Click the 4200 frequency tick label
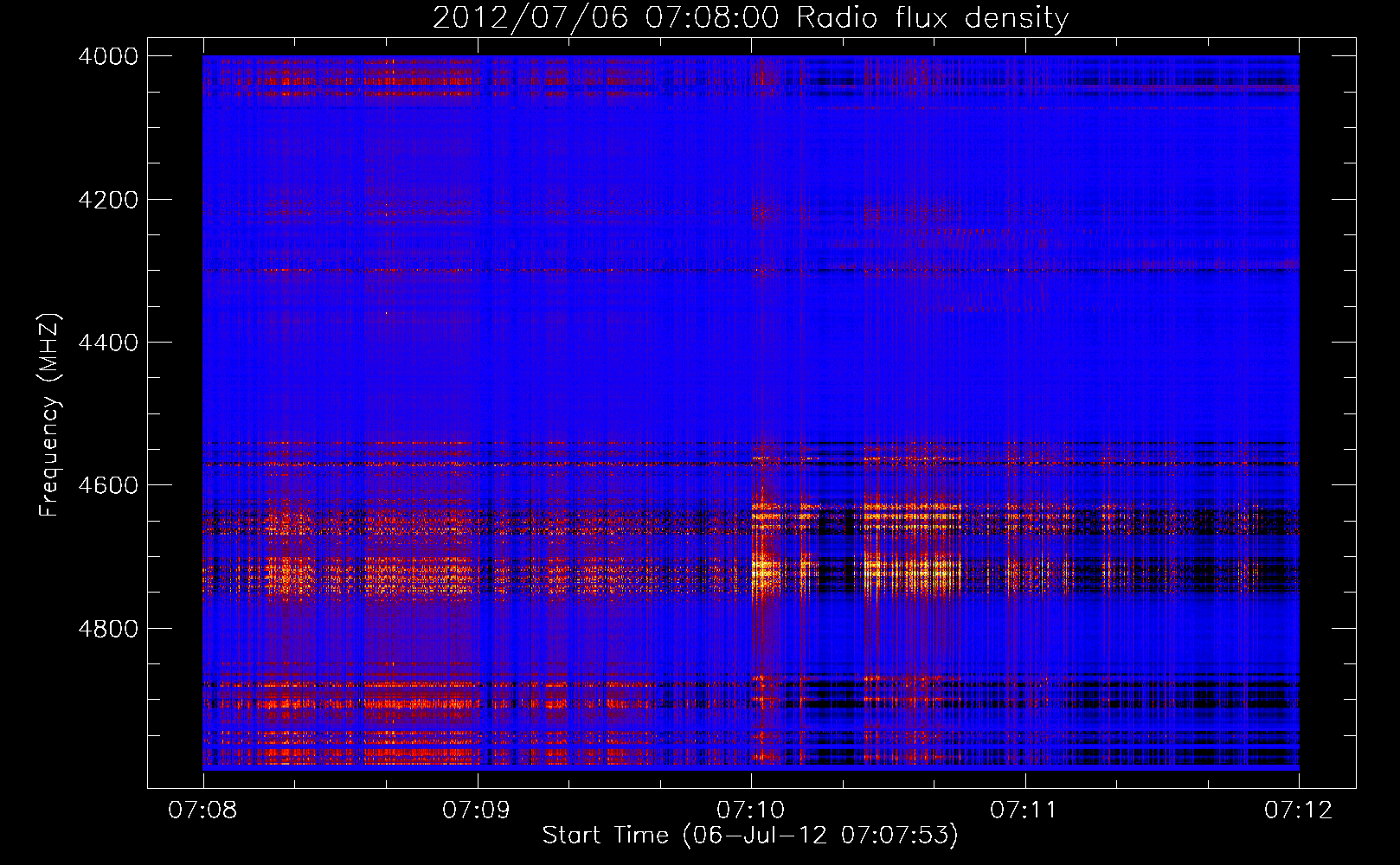Screen dimensions: 1400x865 tap(108, 200)
